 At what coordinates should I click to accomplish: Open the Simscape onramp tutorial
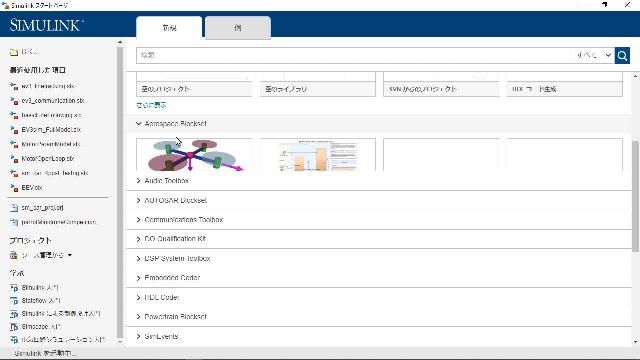click(x=41, y=327)
